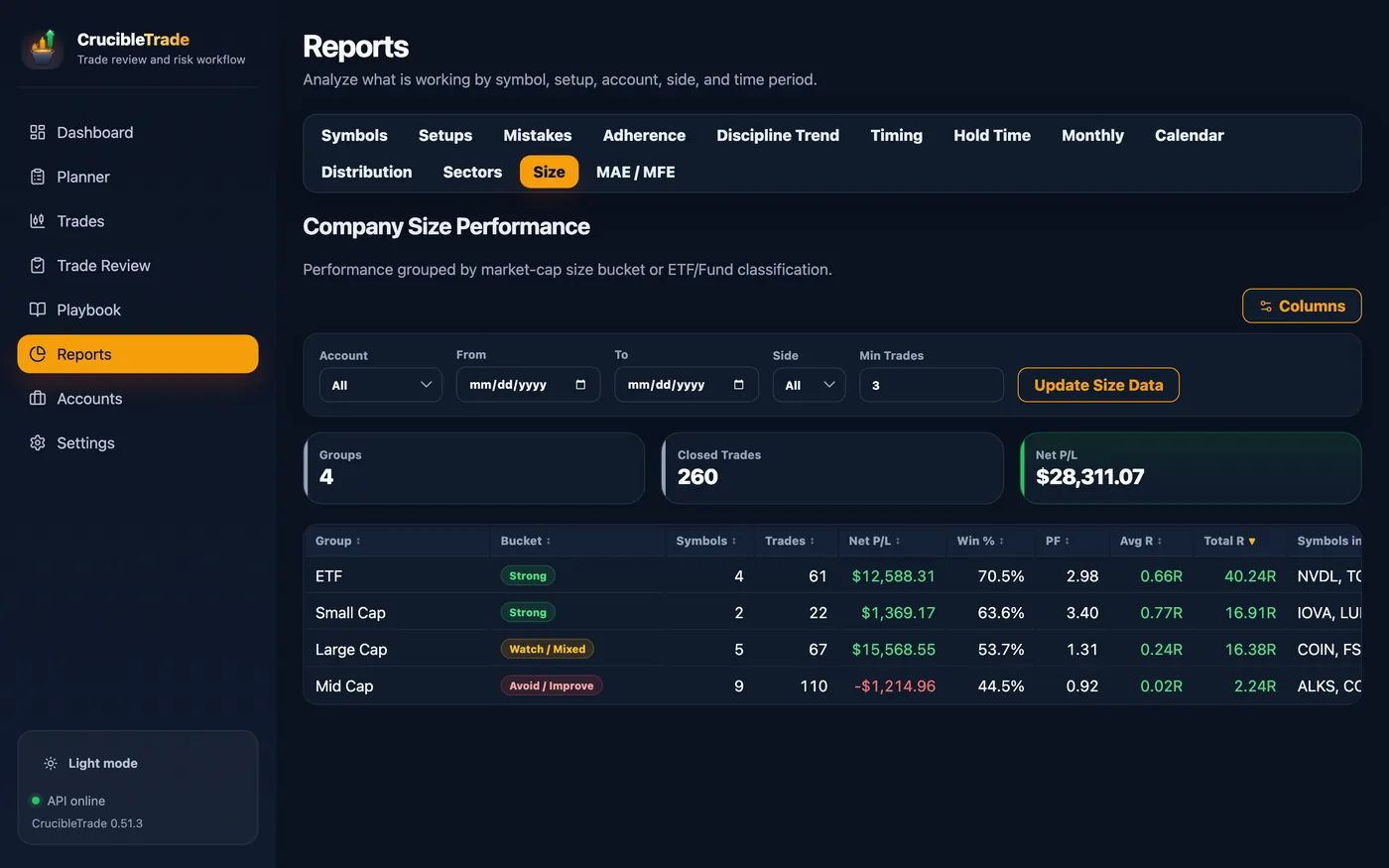Go to Planner in the sidebar

(138, 177)
